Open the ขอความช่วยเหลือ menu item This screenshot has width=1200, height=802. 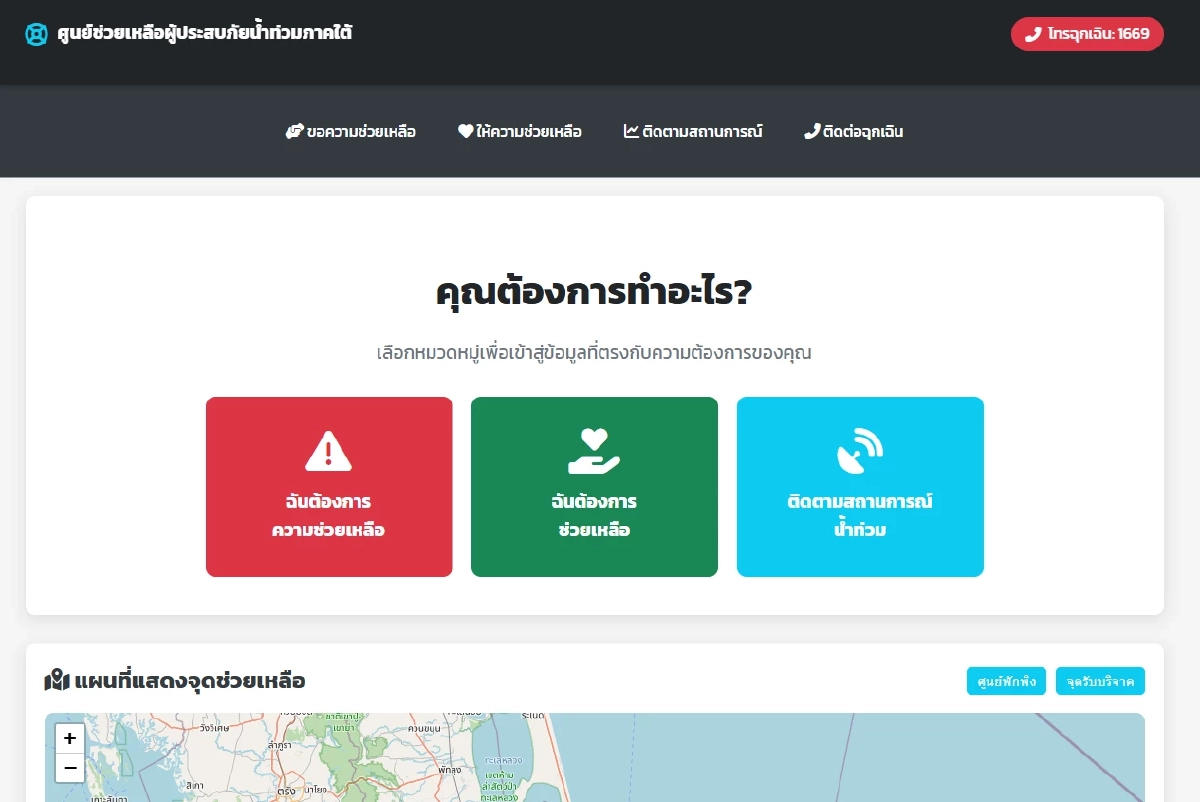coord(353,131)
